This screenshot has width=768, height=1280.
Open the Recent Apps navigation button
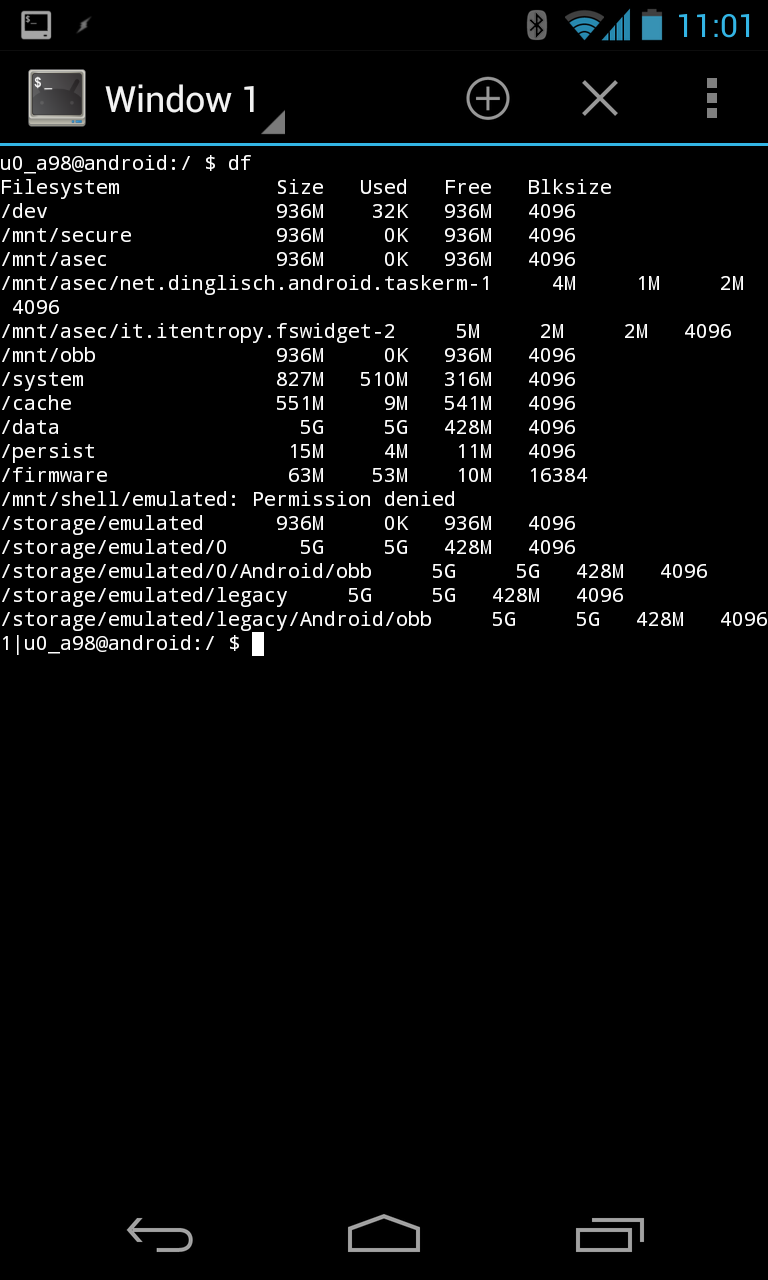[609, 1235]
